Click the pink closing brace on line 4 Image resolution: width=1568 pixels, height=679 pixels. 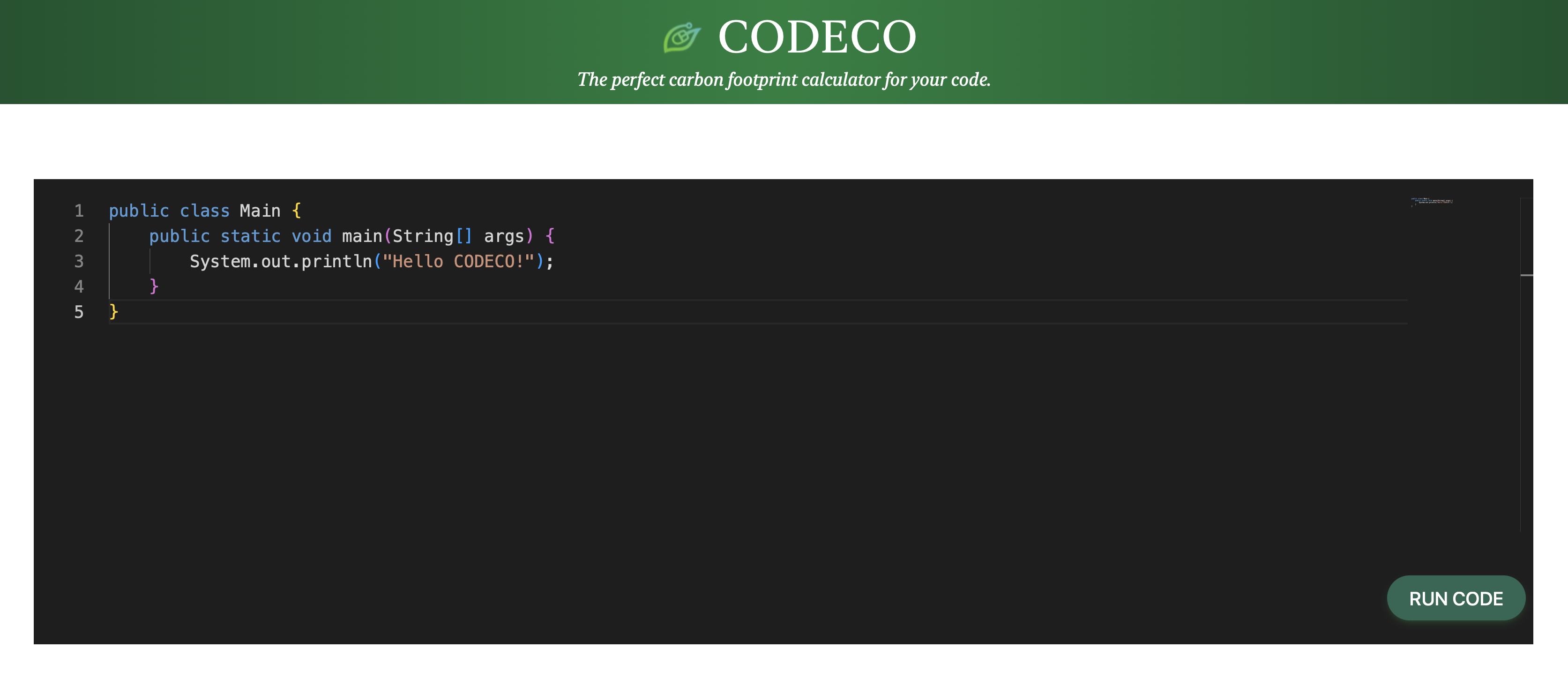click(x=154, y=286)
